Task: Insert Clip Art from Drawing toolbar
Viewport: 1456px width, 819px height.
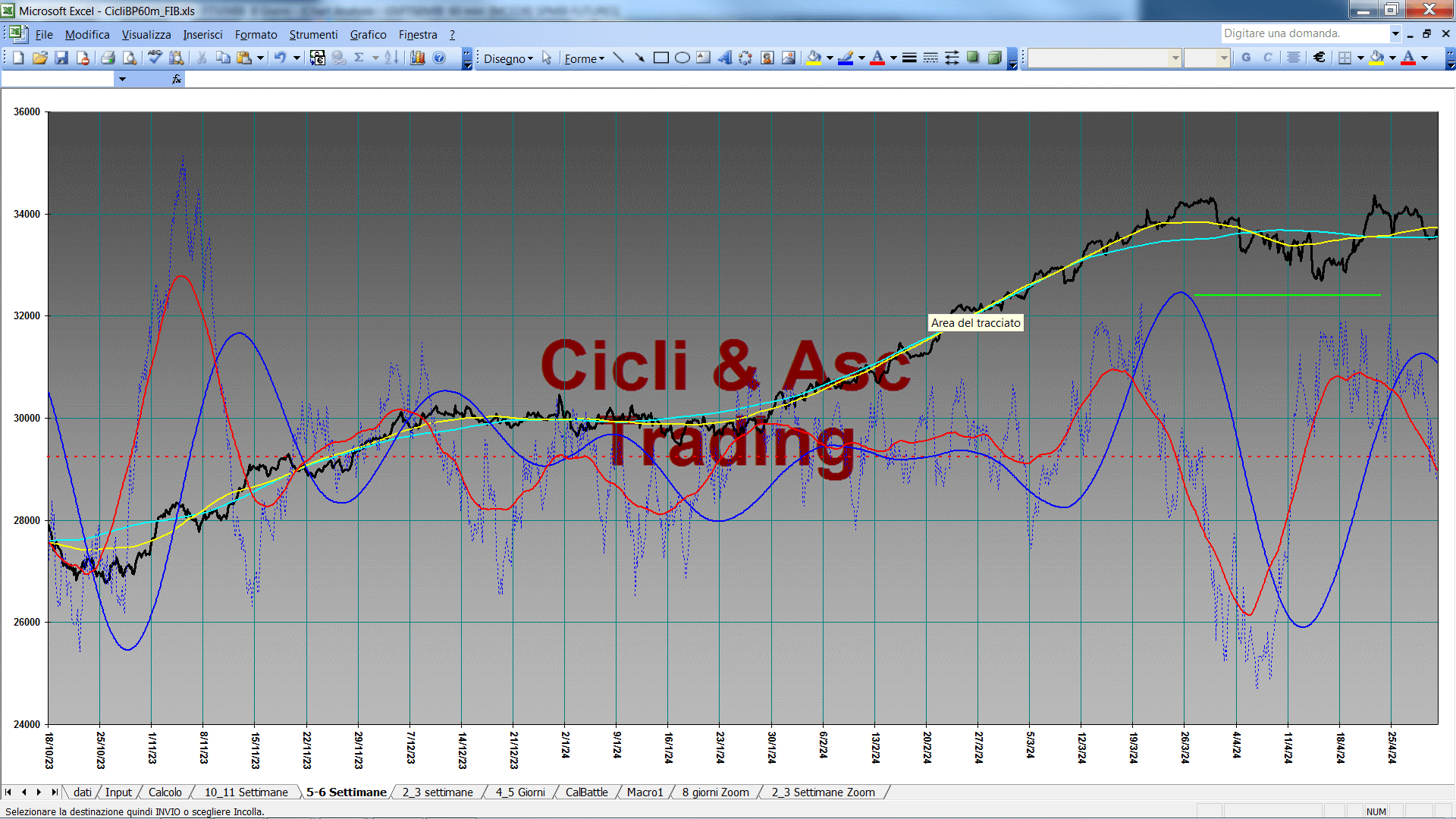Action: [767, 58]
